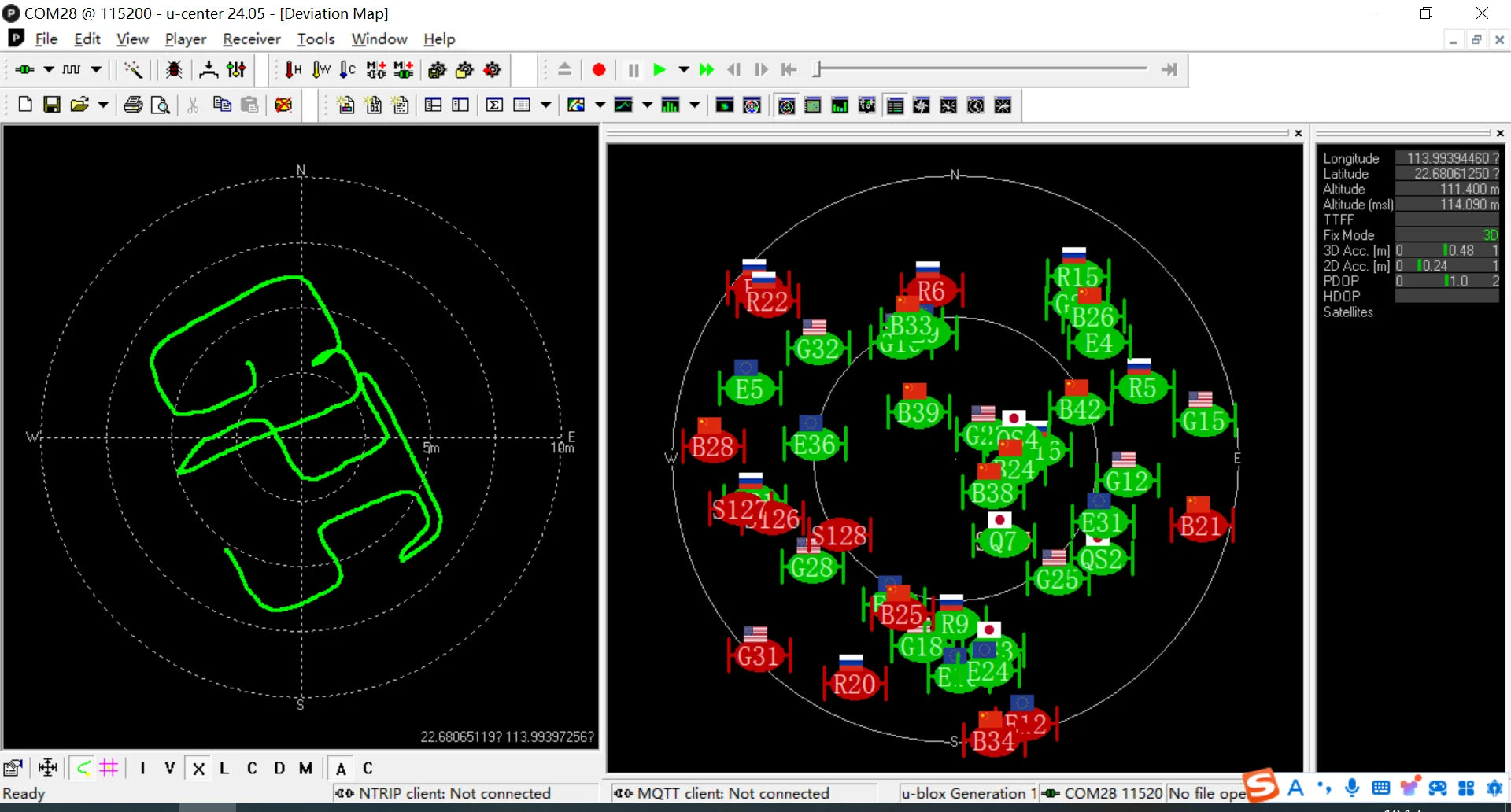Click the playback progress slider handle
The height and width of the screenshot is (812, 1511).
(818, 70)
